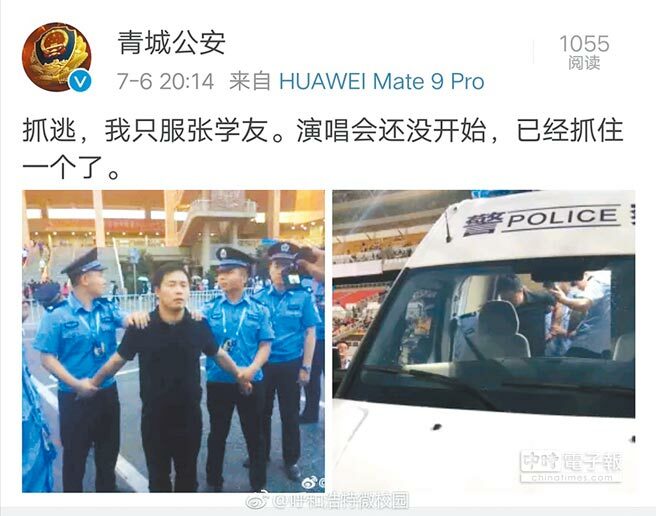Open the HUAWEI Mate 9 Pro source link

pos(382,81)
